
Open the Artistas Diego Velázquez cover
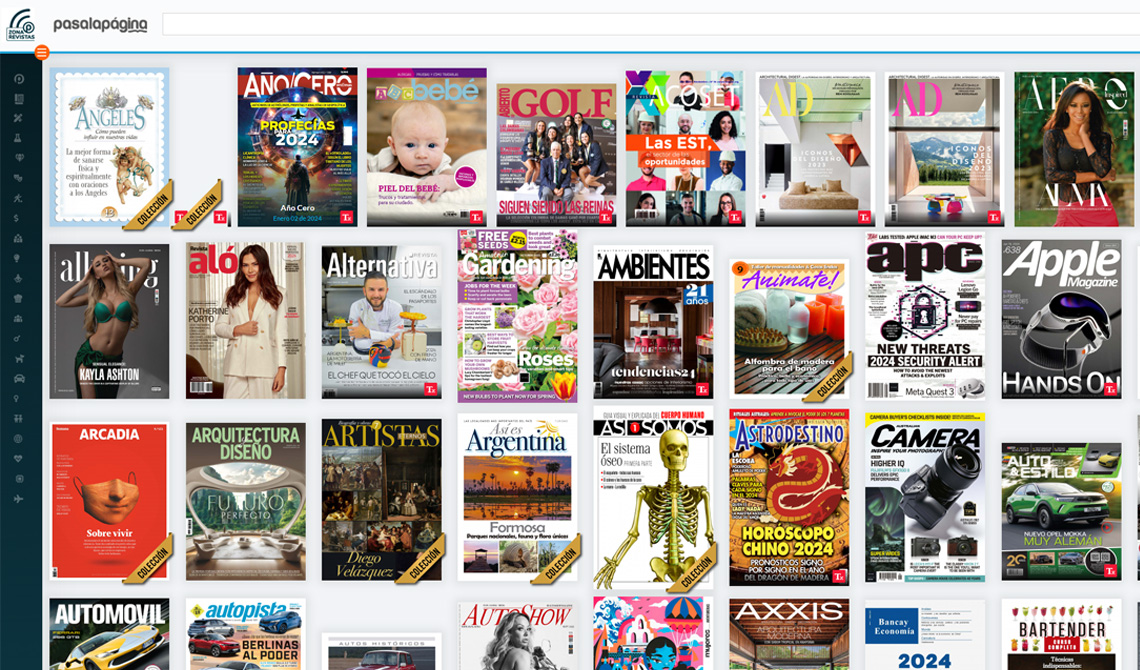pos(382,499)
